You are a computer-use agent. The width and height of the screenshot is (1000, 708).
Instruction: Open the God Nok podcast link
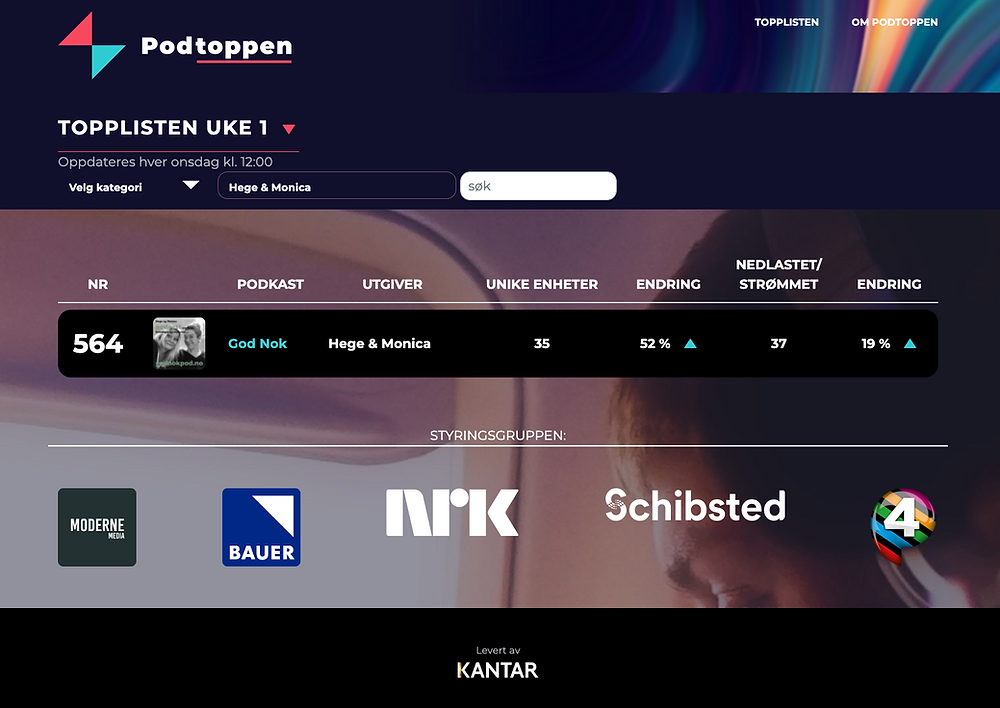tap(258, 343)
